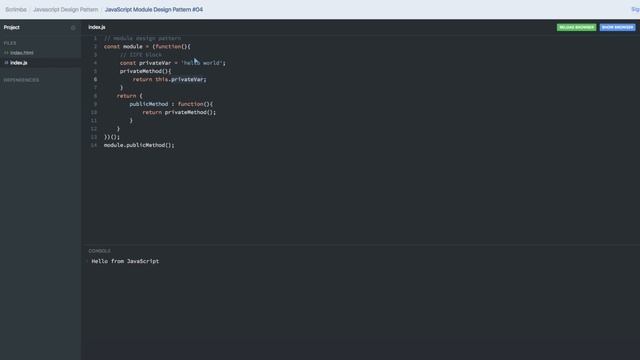Click the "Hello from JavaScript" console output

tap(125, 261)
